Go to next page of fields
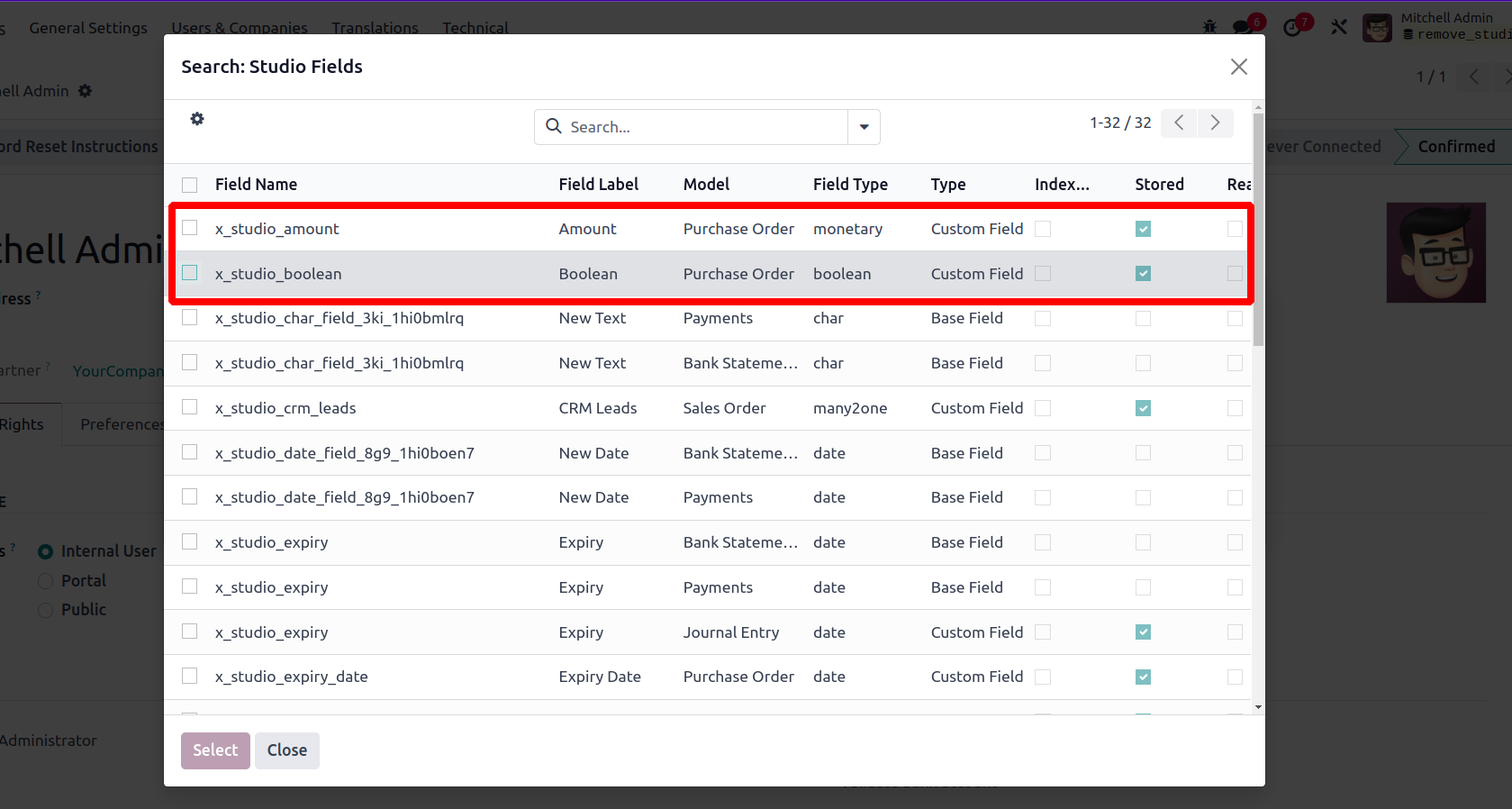 [1215, 123]
